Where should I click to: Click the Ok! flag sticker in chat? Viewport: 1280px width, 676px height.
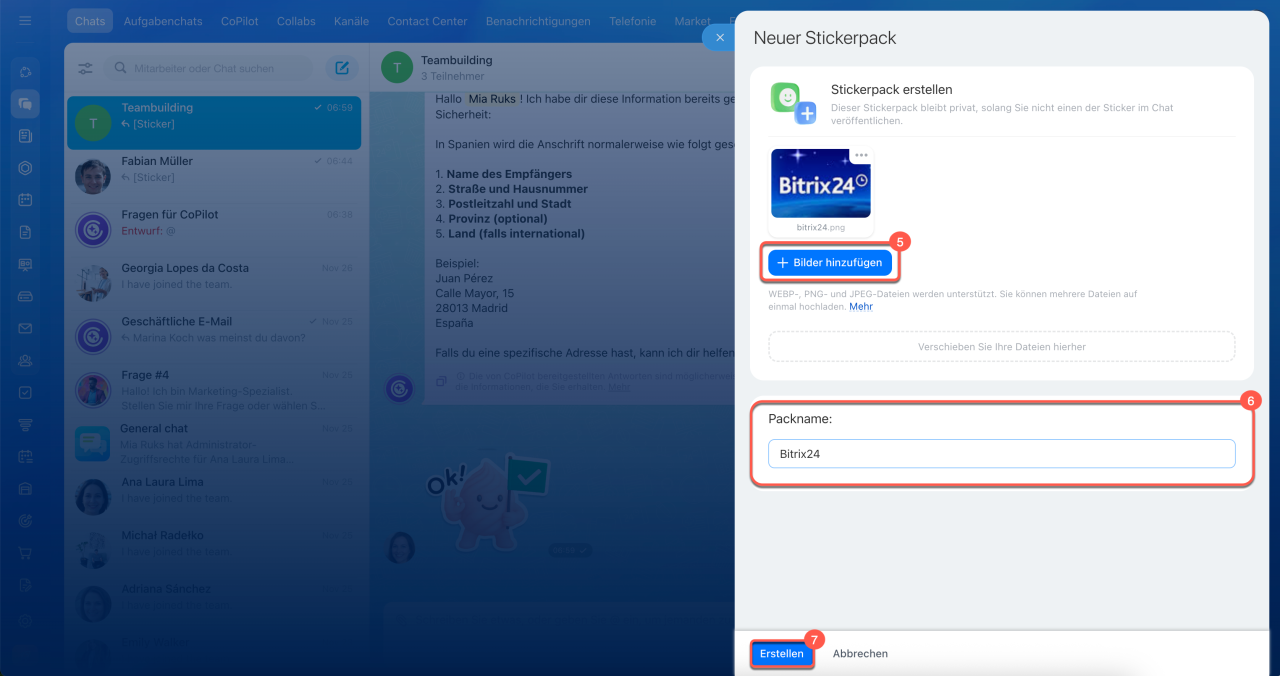coord(487,501)
